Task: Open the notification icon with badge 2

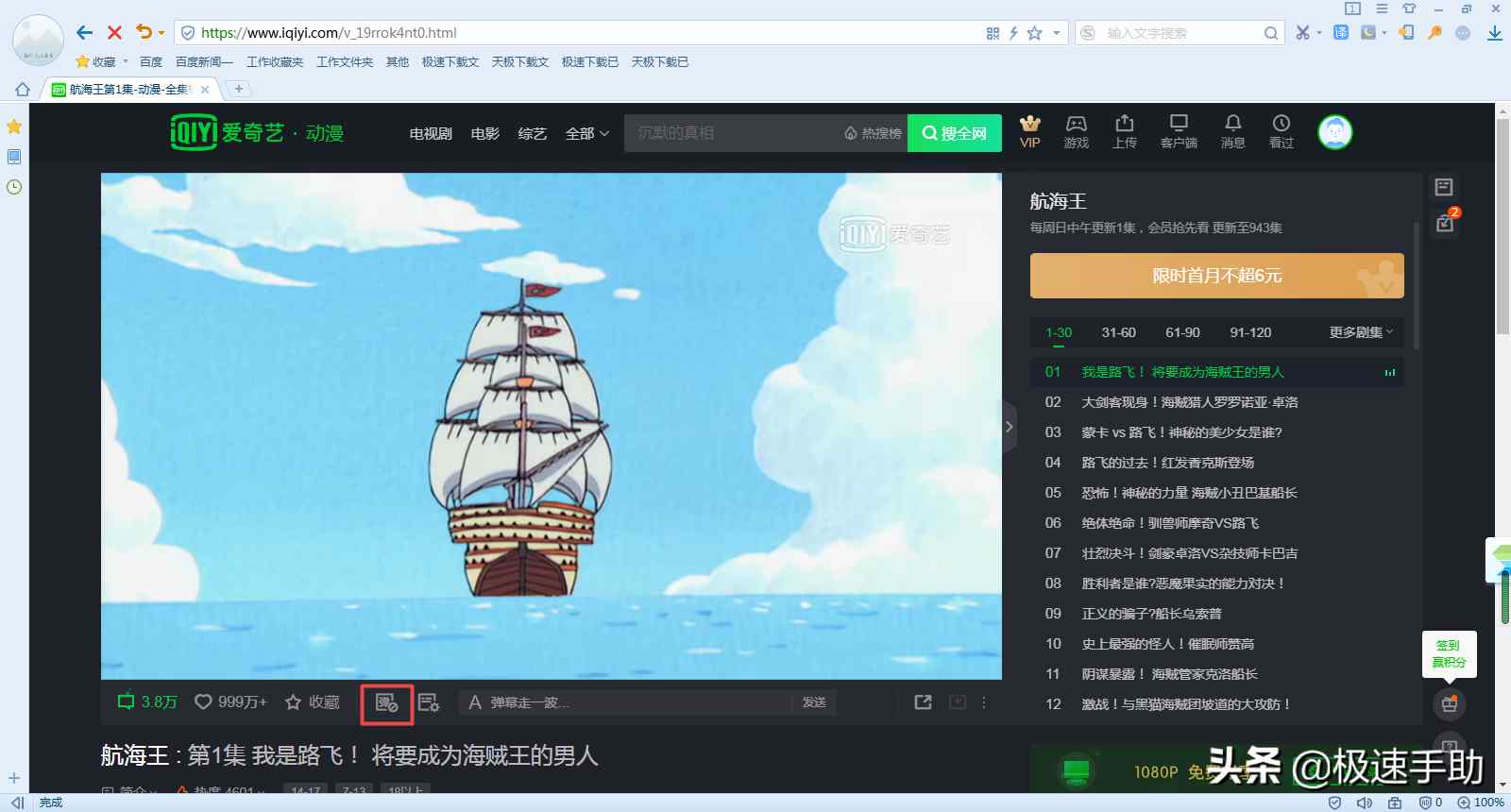Action: coord(1445,223)
